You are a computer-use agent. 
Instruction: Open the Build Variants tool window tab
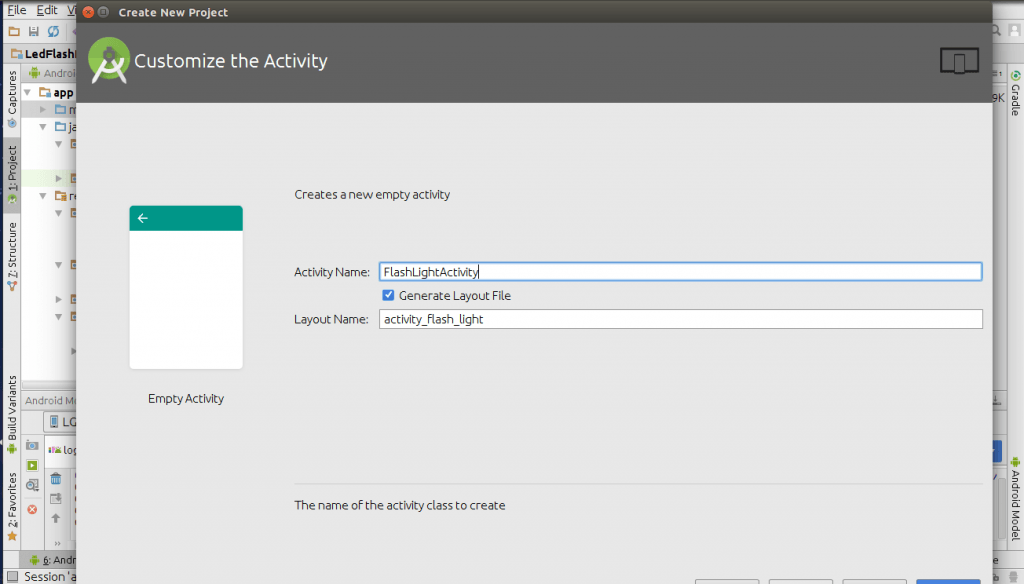click(x=12, y=415)
